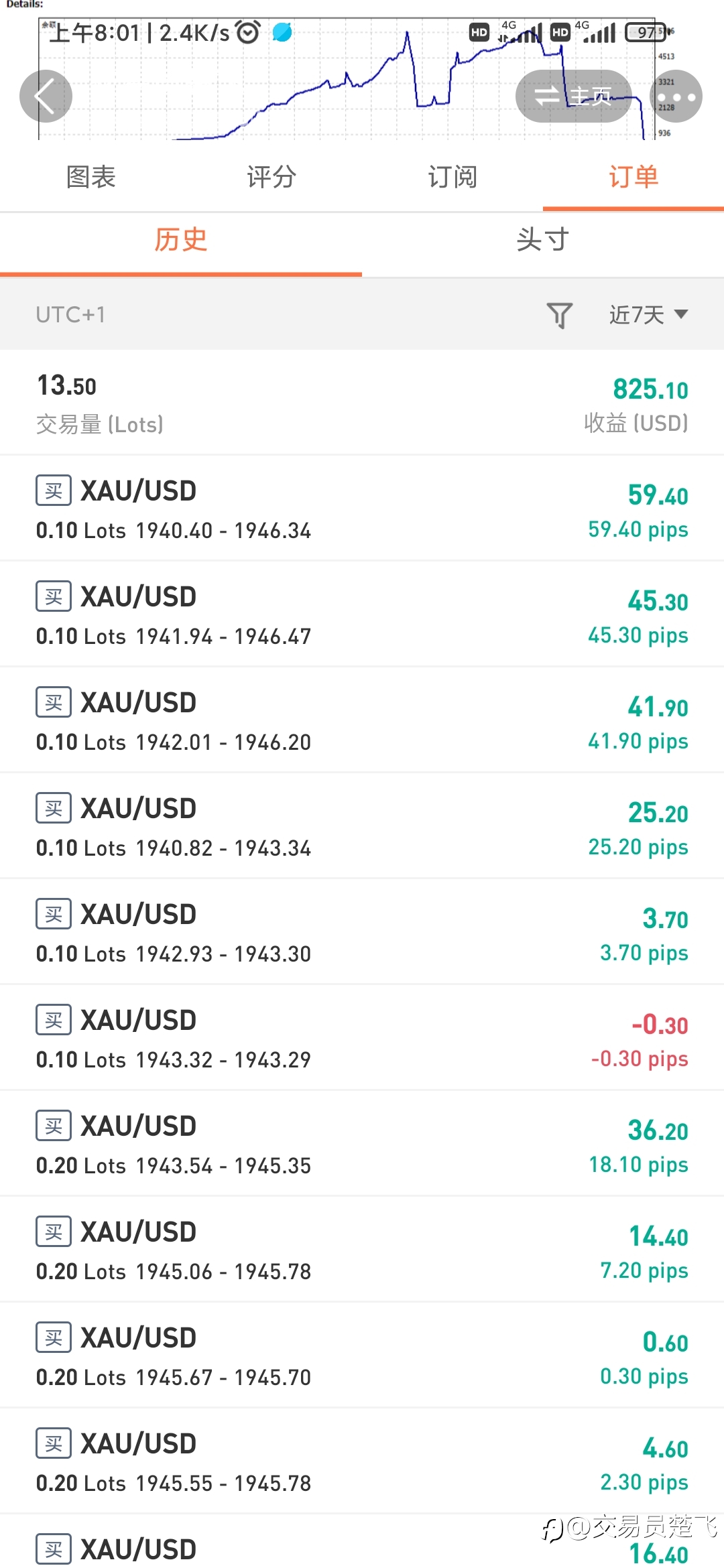Open the XAU/USD order 1942.01 - 1946.20
Screen dimensions: 724x1568
click(x=362, y=720)
